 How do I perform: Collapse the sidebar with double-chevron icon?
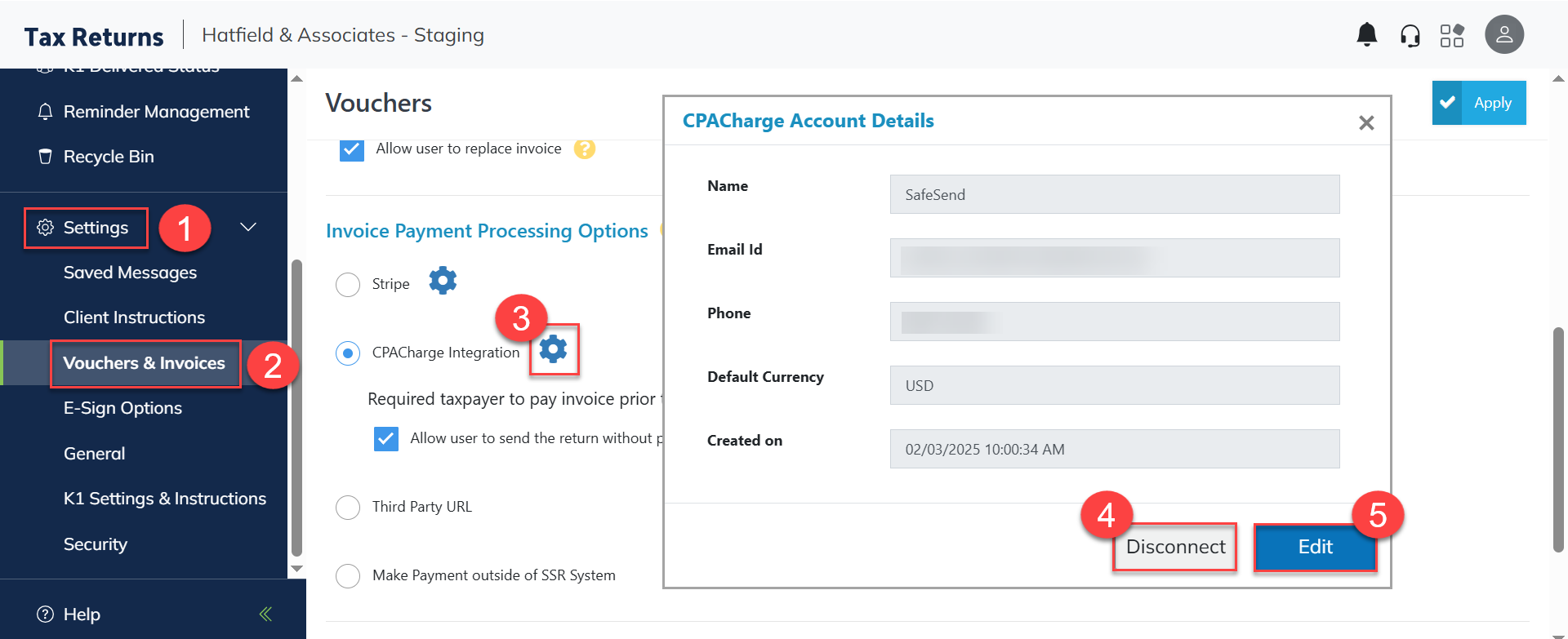point(265,614)
